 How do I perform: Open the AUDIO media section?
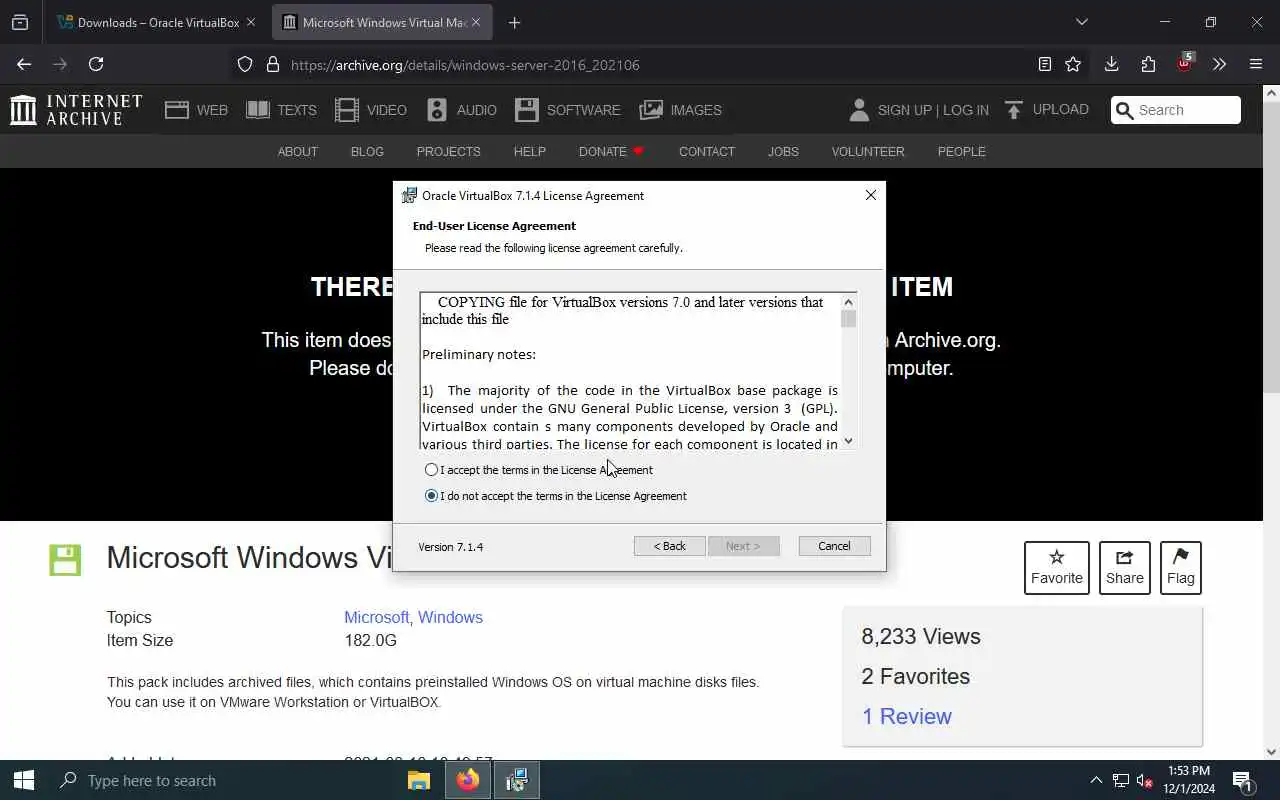[461, 110]
